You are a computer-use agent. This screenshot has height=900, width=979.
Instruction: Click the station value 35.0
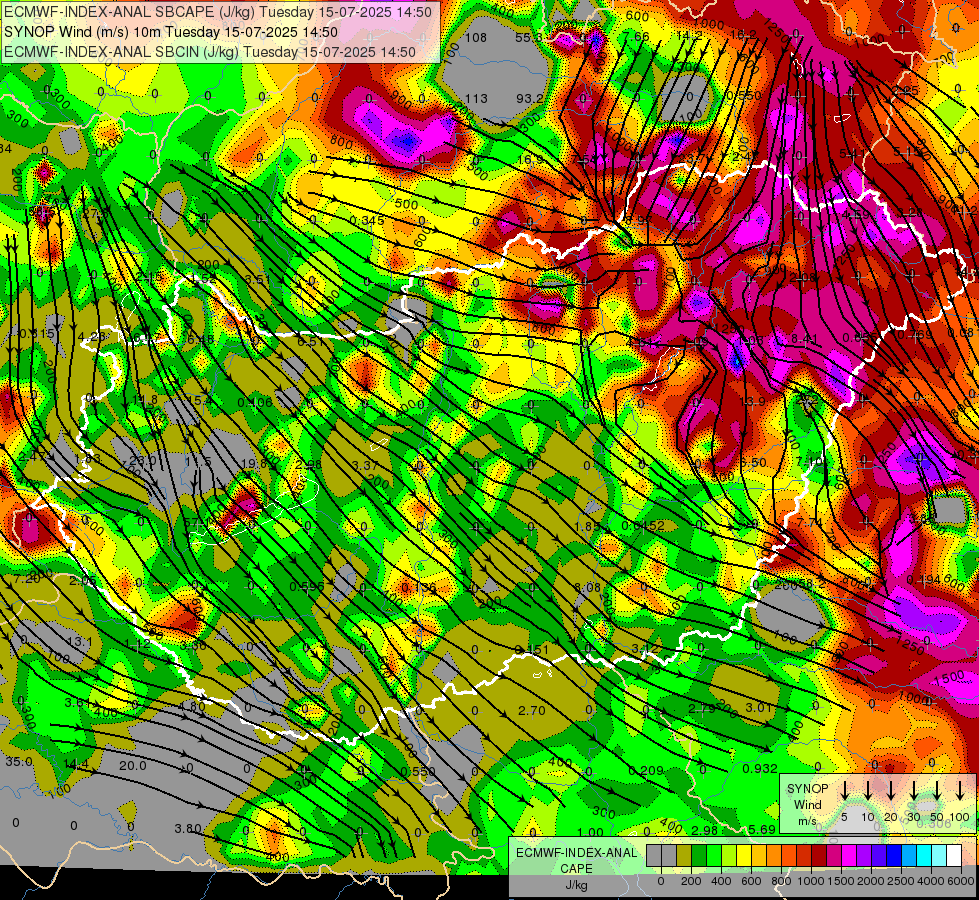[18, 761]
